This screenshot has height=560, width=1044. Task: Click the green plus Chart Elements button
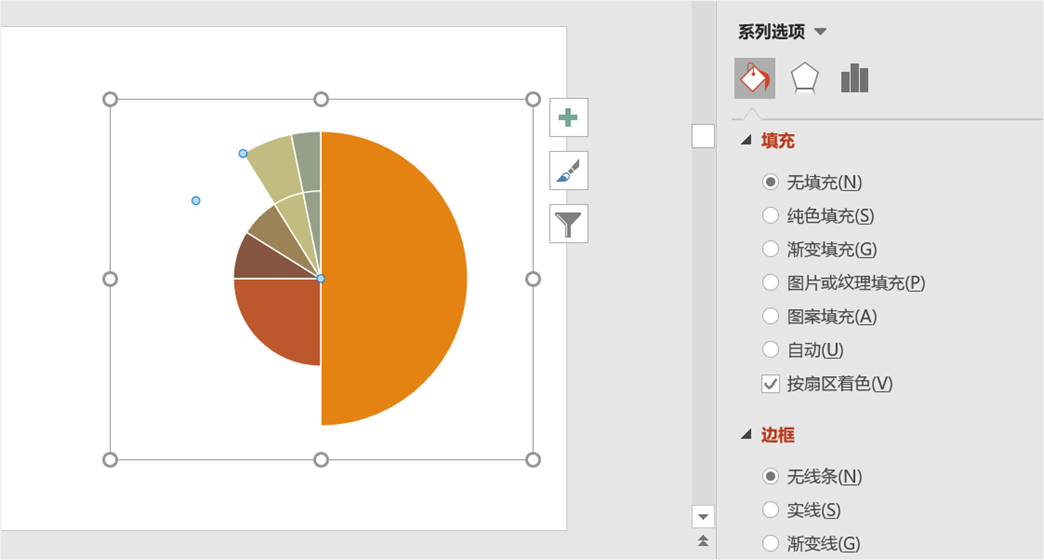[x=568, y=118]
